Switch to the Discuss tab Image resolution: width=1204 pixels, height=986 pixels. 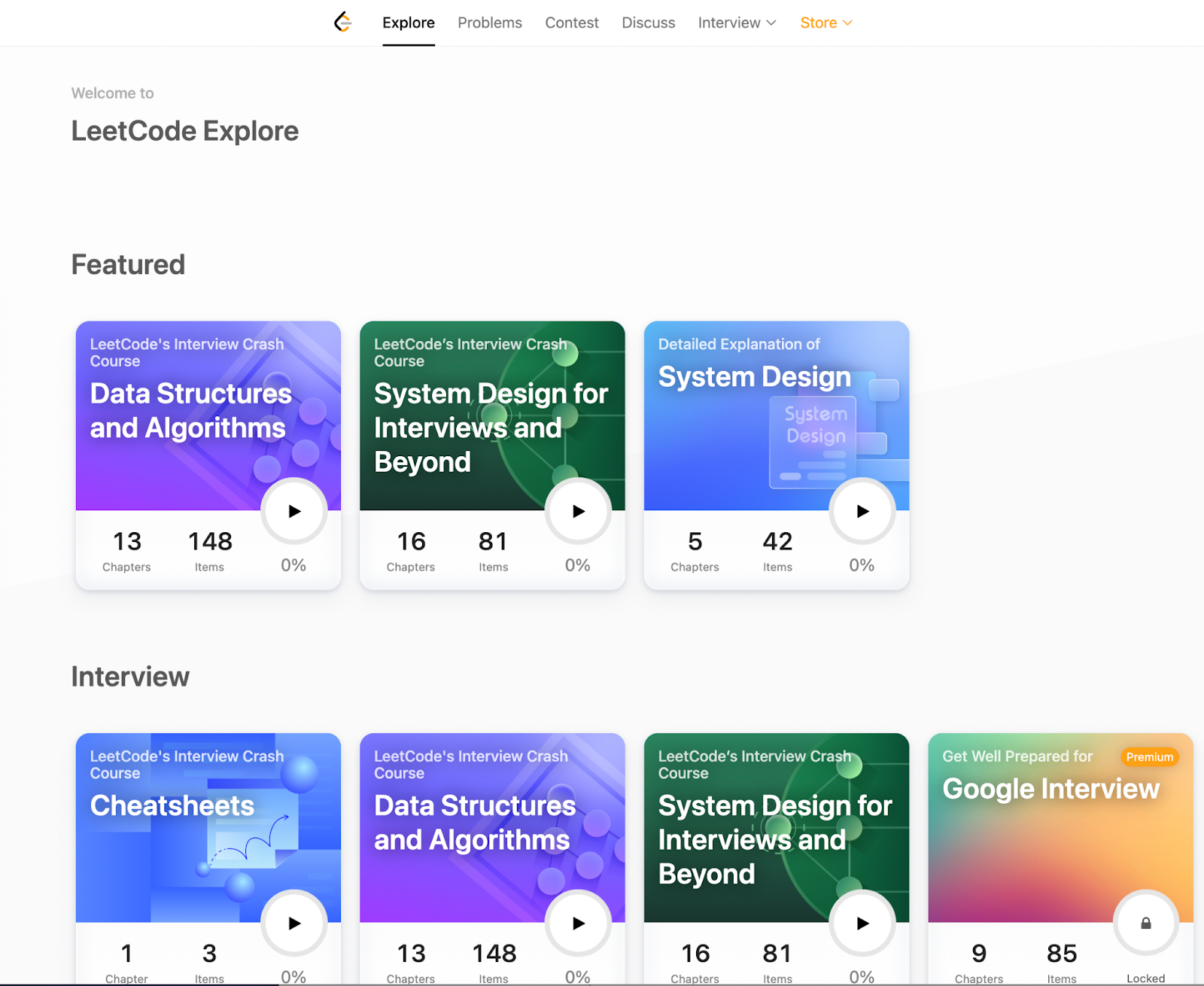click(649, 23)
